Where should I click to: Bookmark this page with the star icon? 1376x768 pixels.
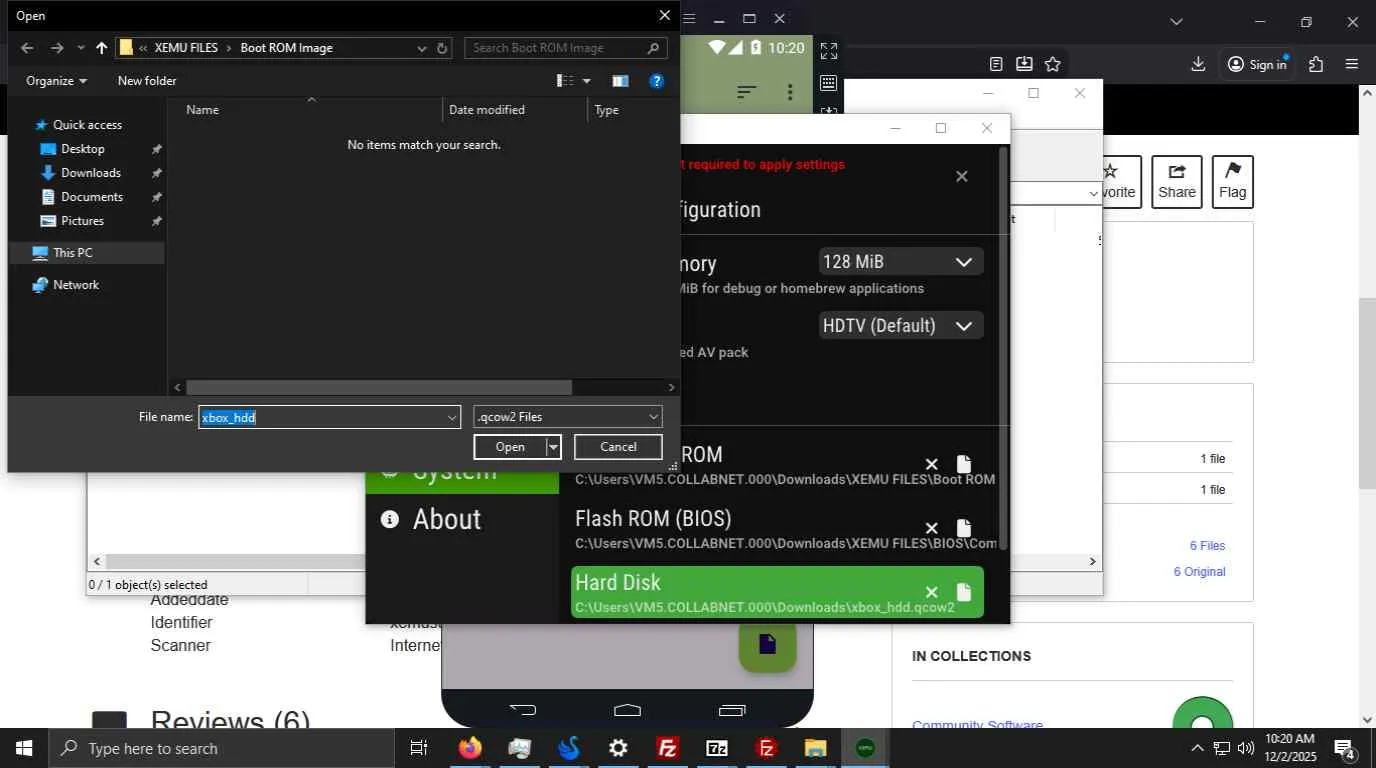[1053, 64]
